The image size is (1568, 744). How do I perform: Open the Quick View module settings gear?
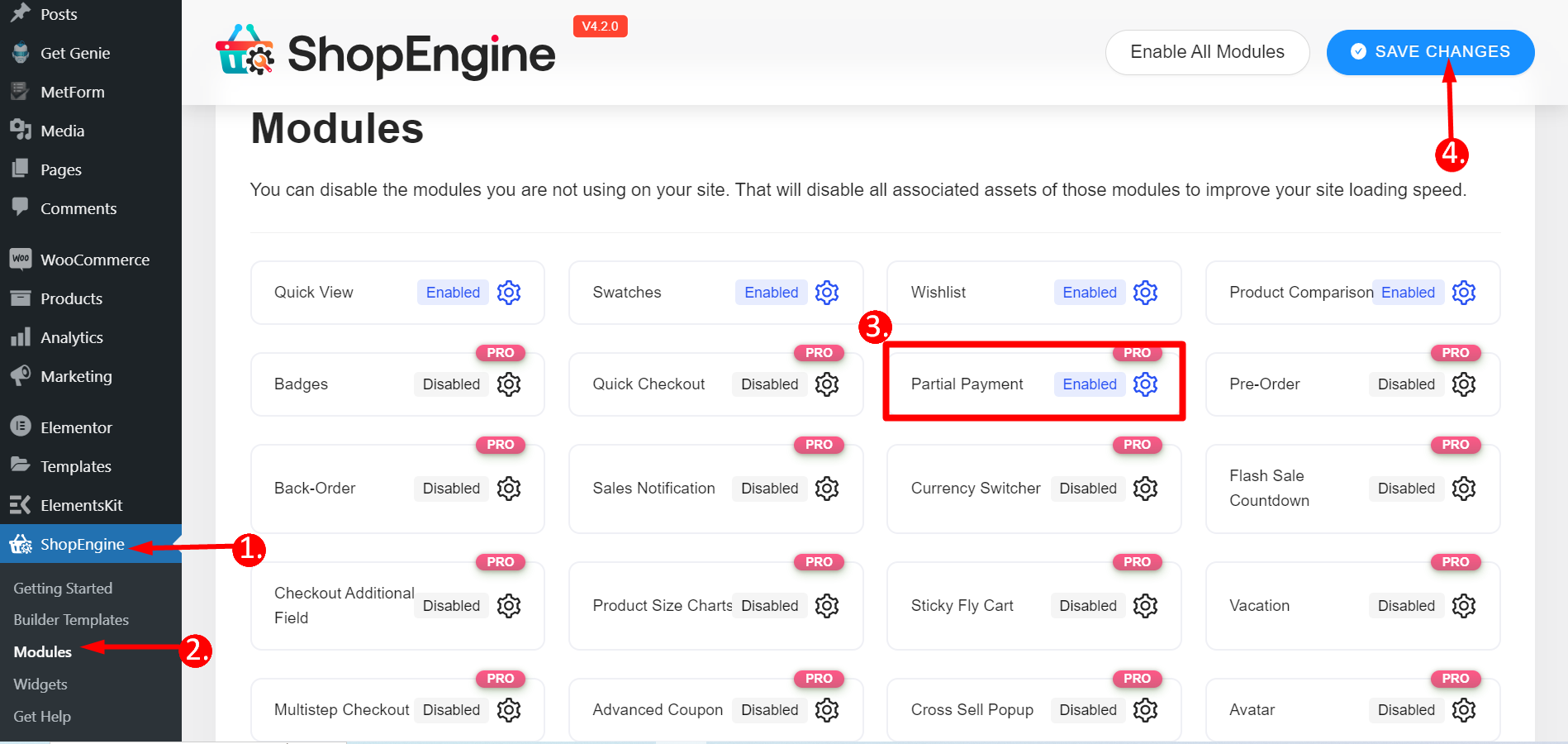pos(509,292)
